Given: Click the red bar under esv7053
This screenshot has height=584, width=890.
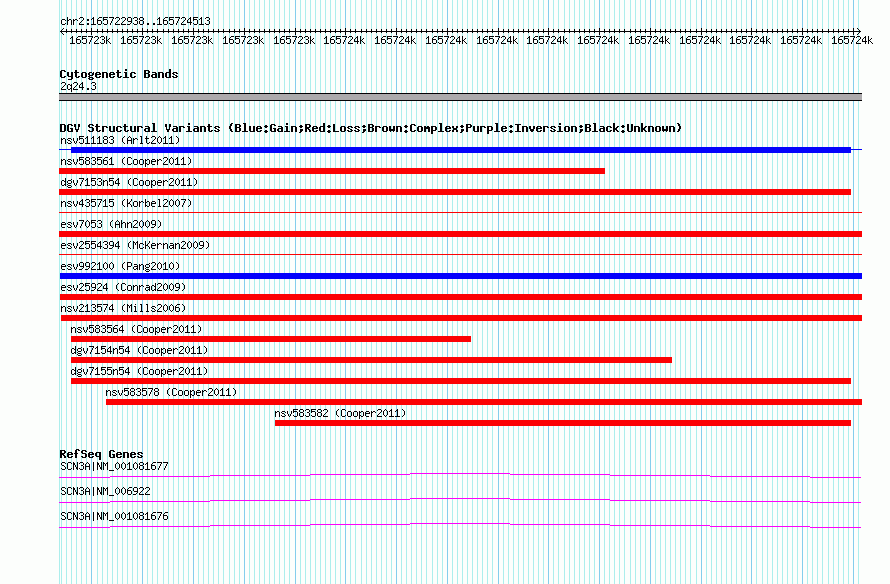Looking at the screenshot, I should click(460, 234).
